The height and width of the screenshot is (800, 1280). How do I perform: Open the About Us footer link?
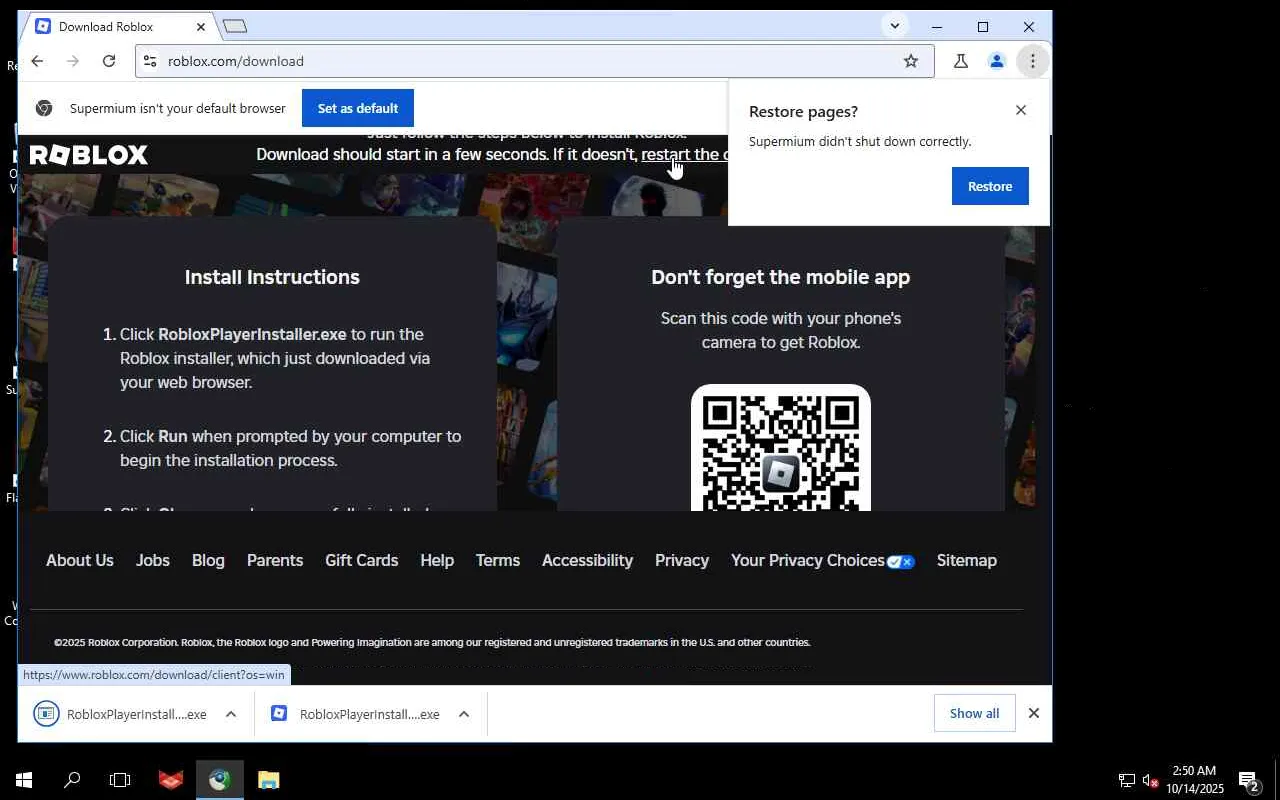click(80, 560)
